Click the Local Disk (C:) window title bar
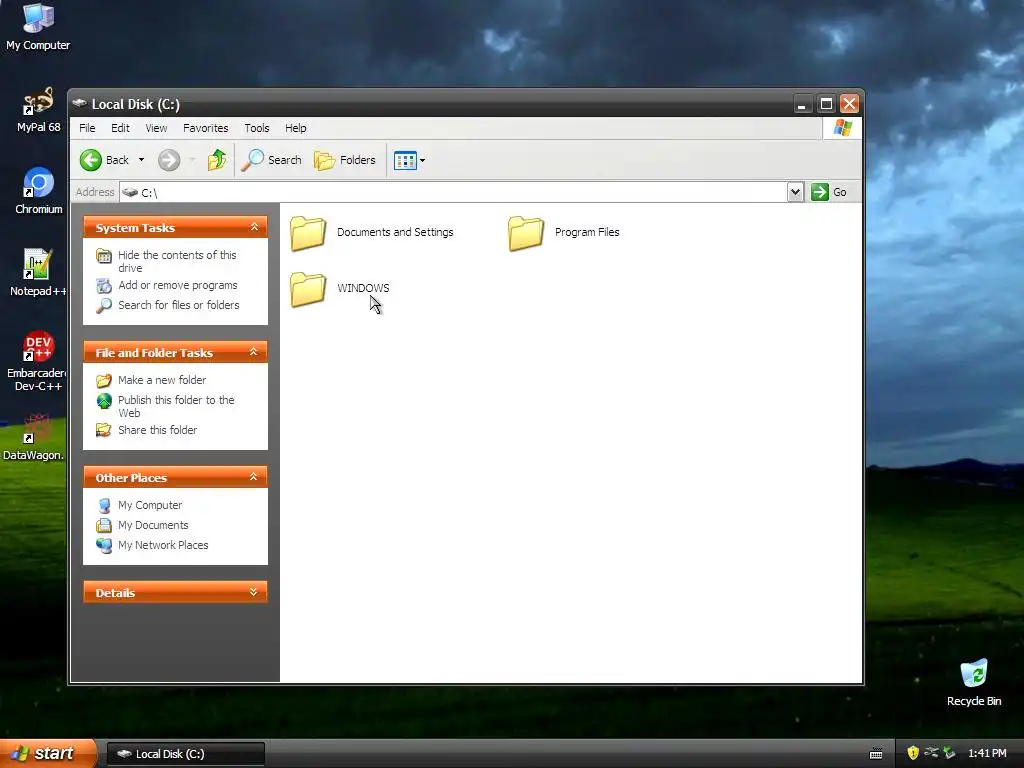This screenshot has width=1024, height=768. (x=431, y=104)
